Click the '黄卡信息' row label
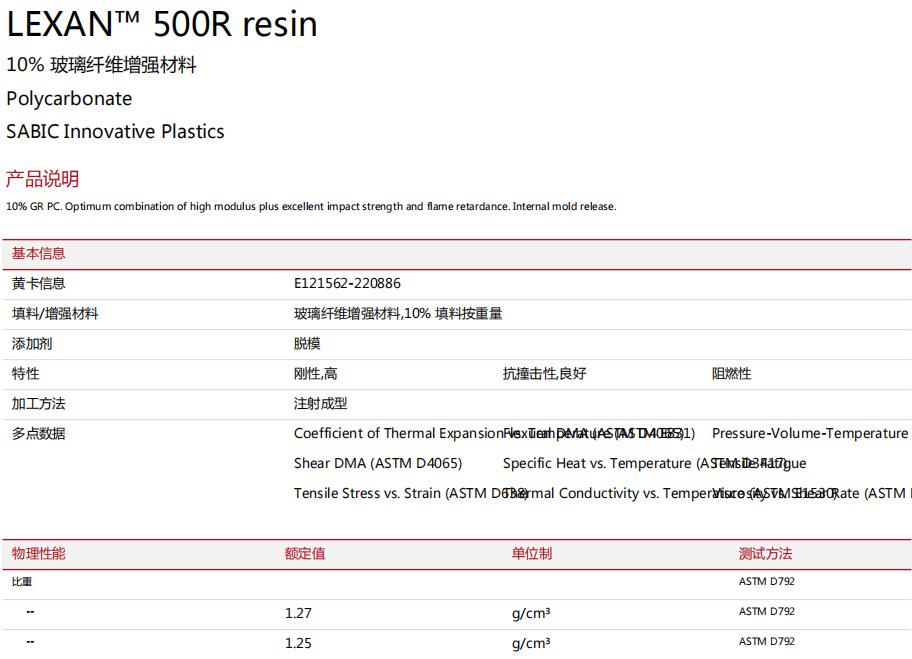The width and height of the screenshot is (912, 659). [38, 283]
